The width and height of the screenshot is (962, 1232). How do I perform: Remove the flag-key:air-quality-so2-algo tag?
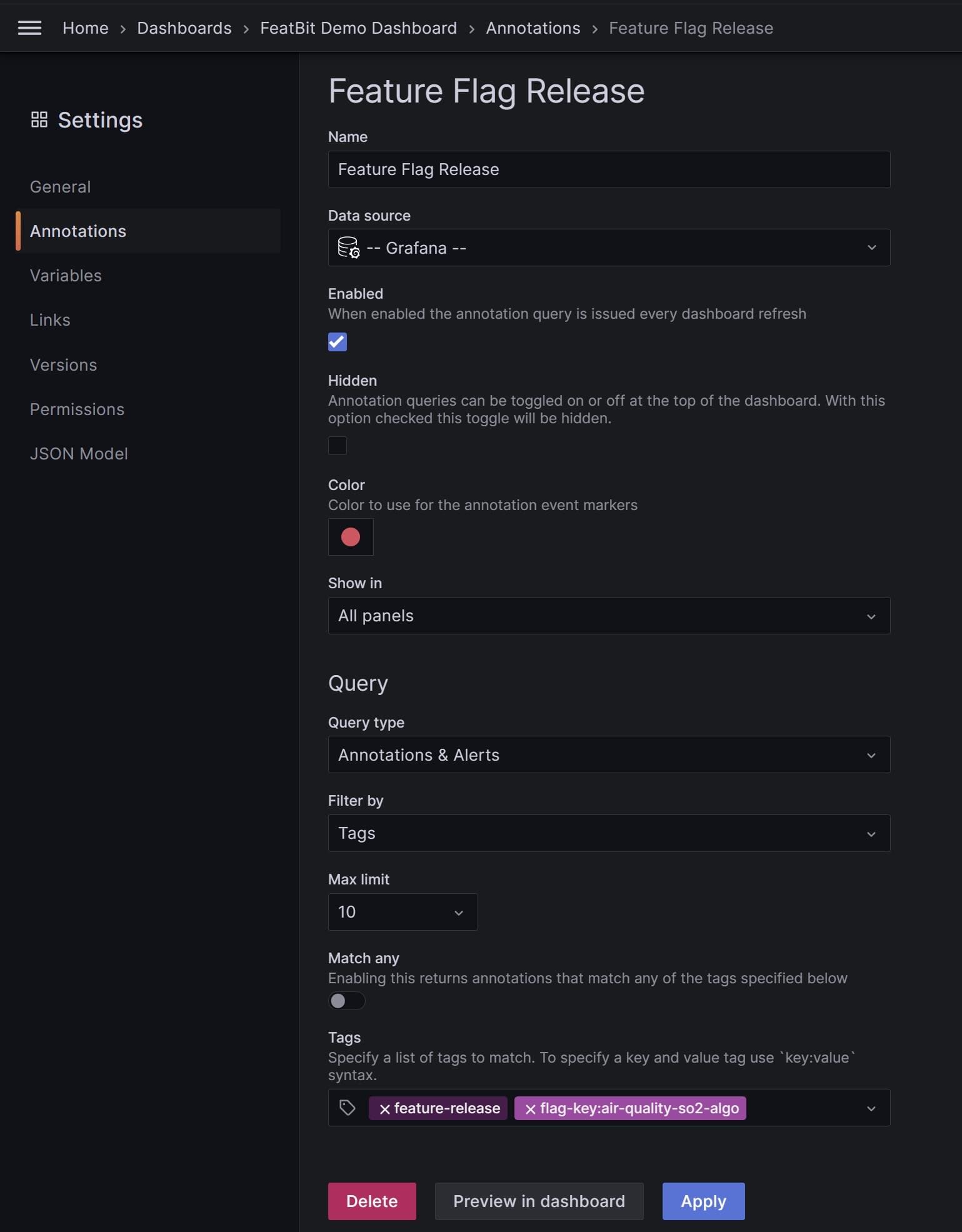pos(530,1109)
